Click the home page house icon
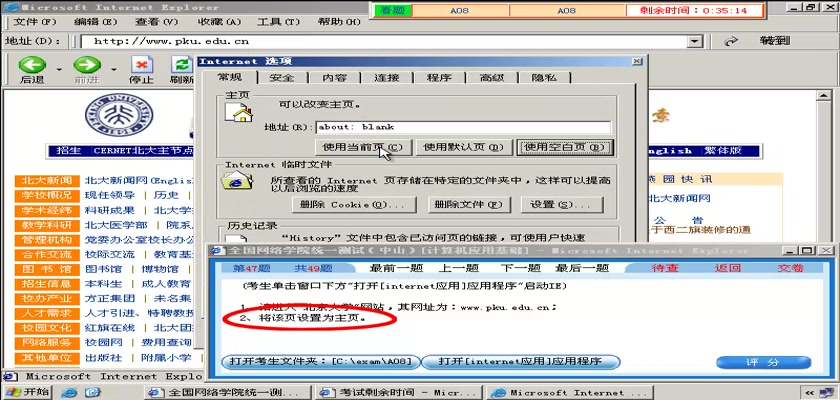The image size is (840, 400). pyautogui.click(x=238, y=112)
